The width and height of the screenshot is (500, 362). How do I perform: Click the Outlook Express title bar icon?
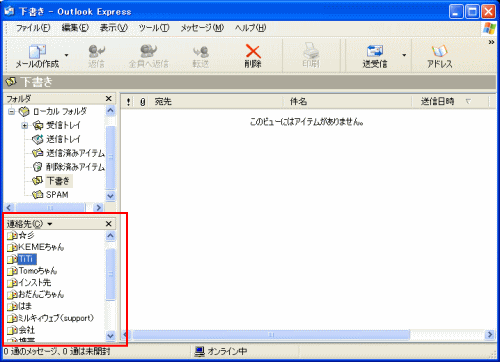click(9, 12)
